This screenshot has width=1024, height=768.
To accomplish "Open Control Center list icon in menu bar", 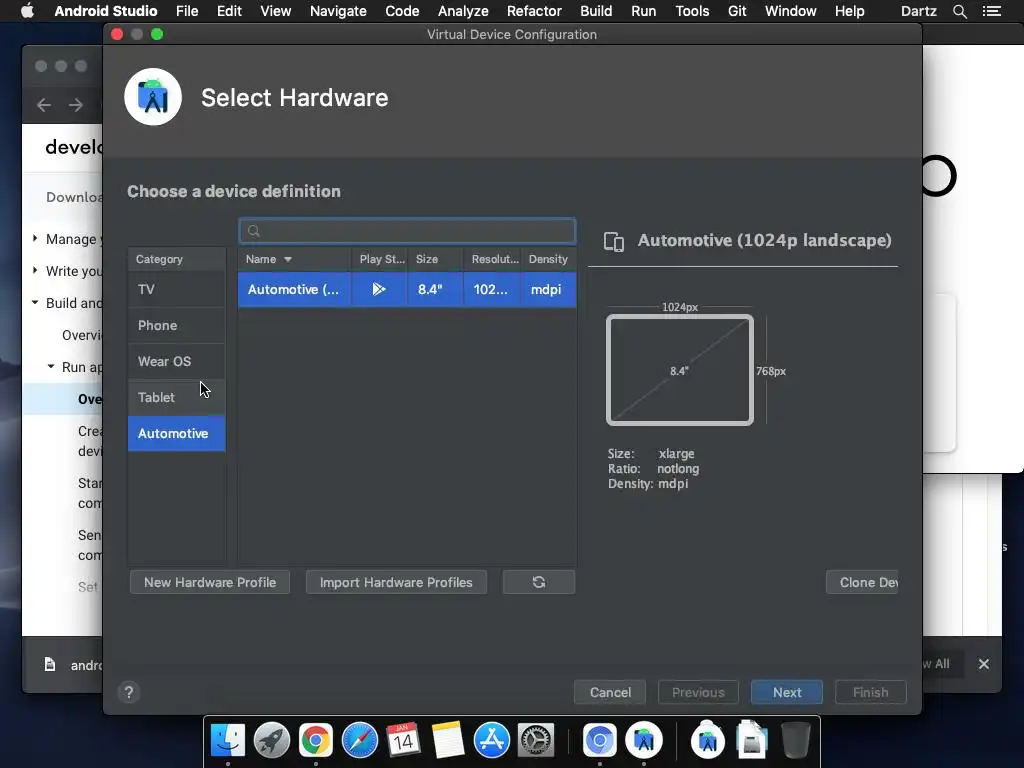I will (992, 11).
